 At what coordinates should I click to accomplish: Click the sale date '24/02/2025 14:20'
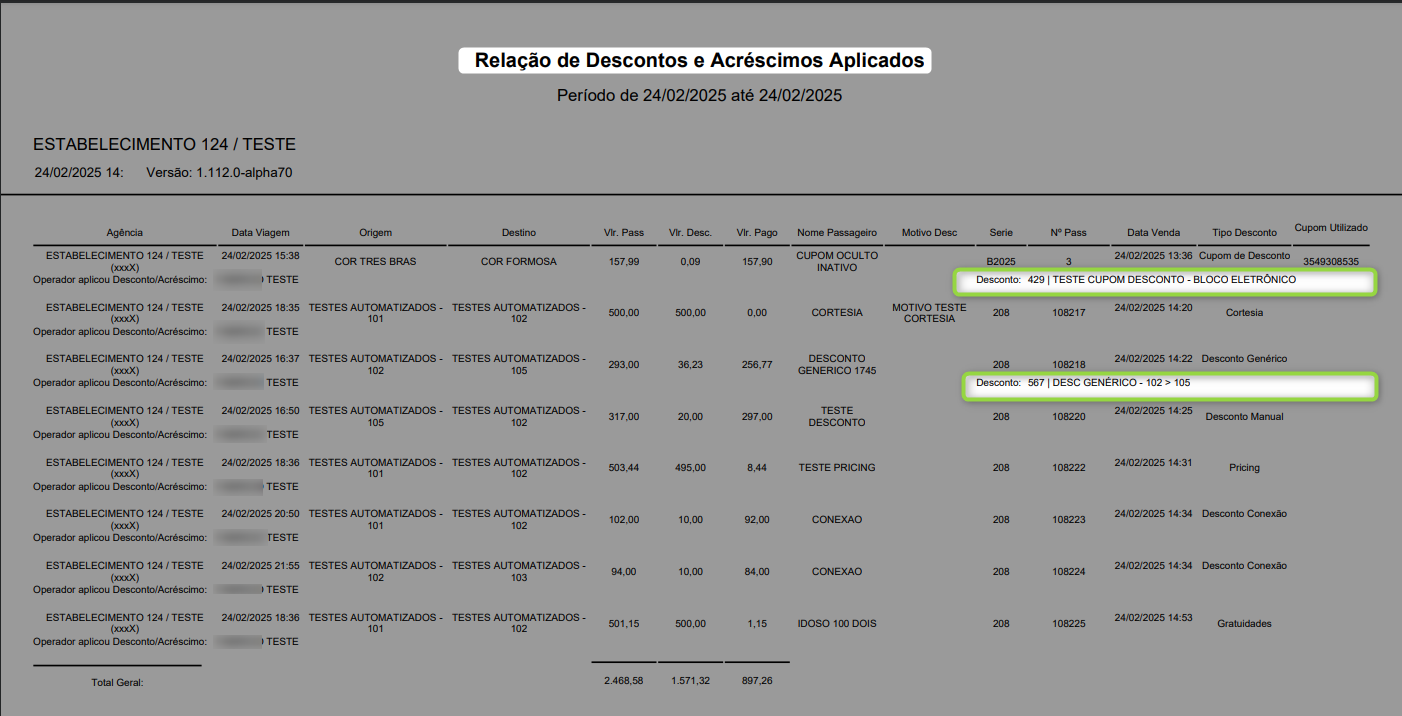pyautogui.click(x=1154, y=307)
